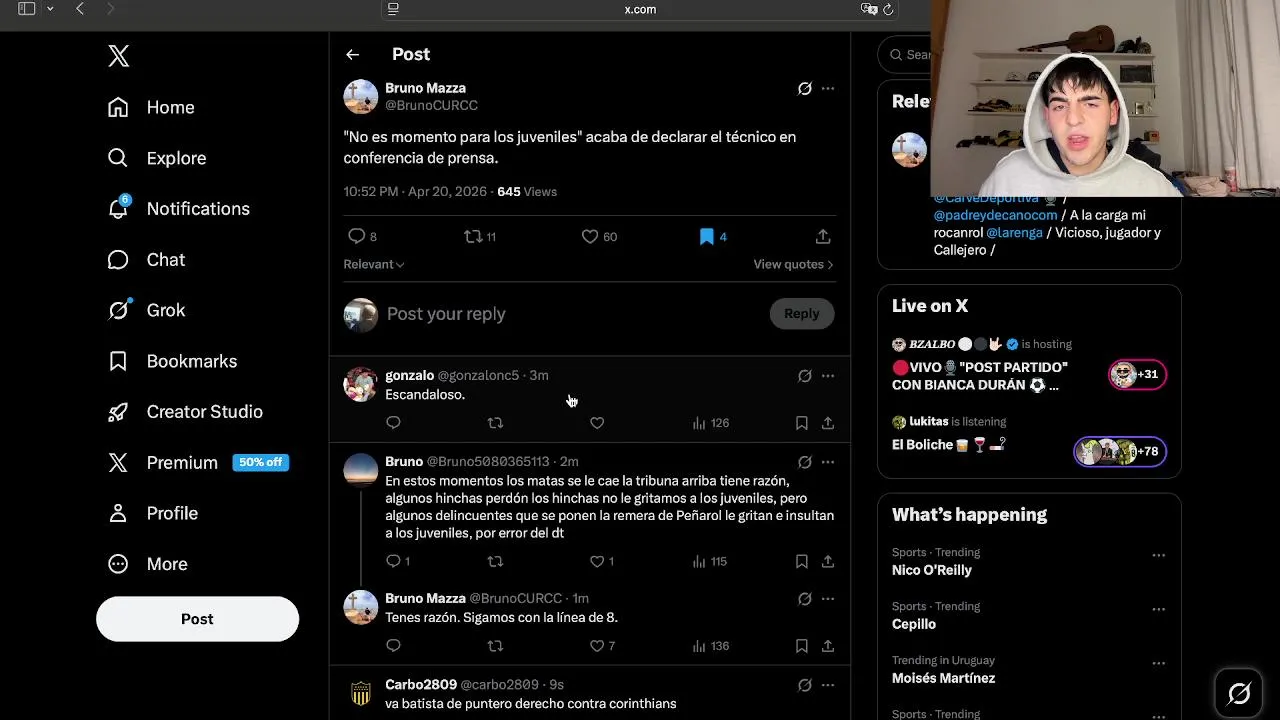The height and width of the screenshot is (720, 1280).
Task: Open Profile from sidebar
Action: (x=152, y=513)
